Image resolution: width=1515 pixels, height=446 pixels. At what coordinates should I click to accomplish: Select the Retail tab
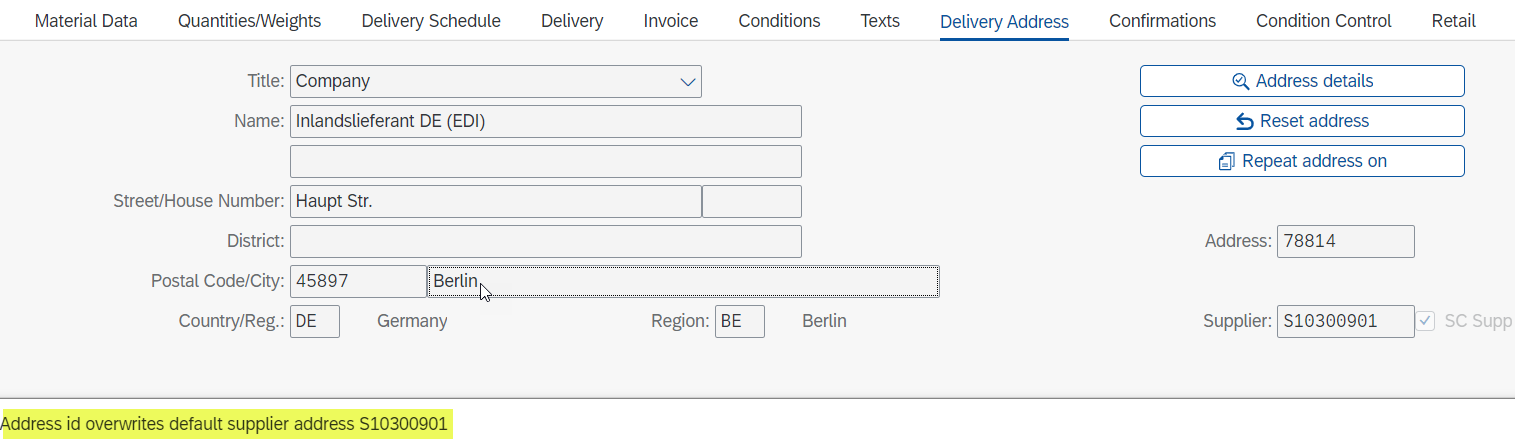(x=1454, y=21)
